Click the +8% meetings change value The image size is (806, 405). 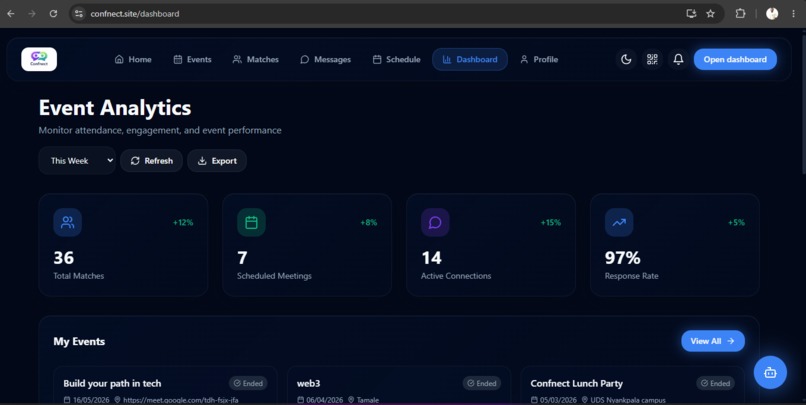click(369, 223)
